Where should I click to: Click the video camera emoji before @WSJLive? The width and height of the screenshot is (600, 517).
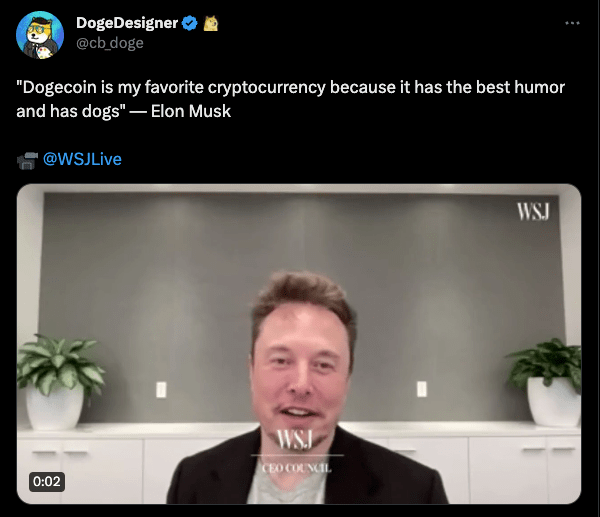coord(28,160)
